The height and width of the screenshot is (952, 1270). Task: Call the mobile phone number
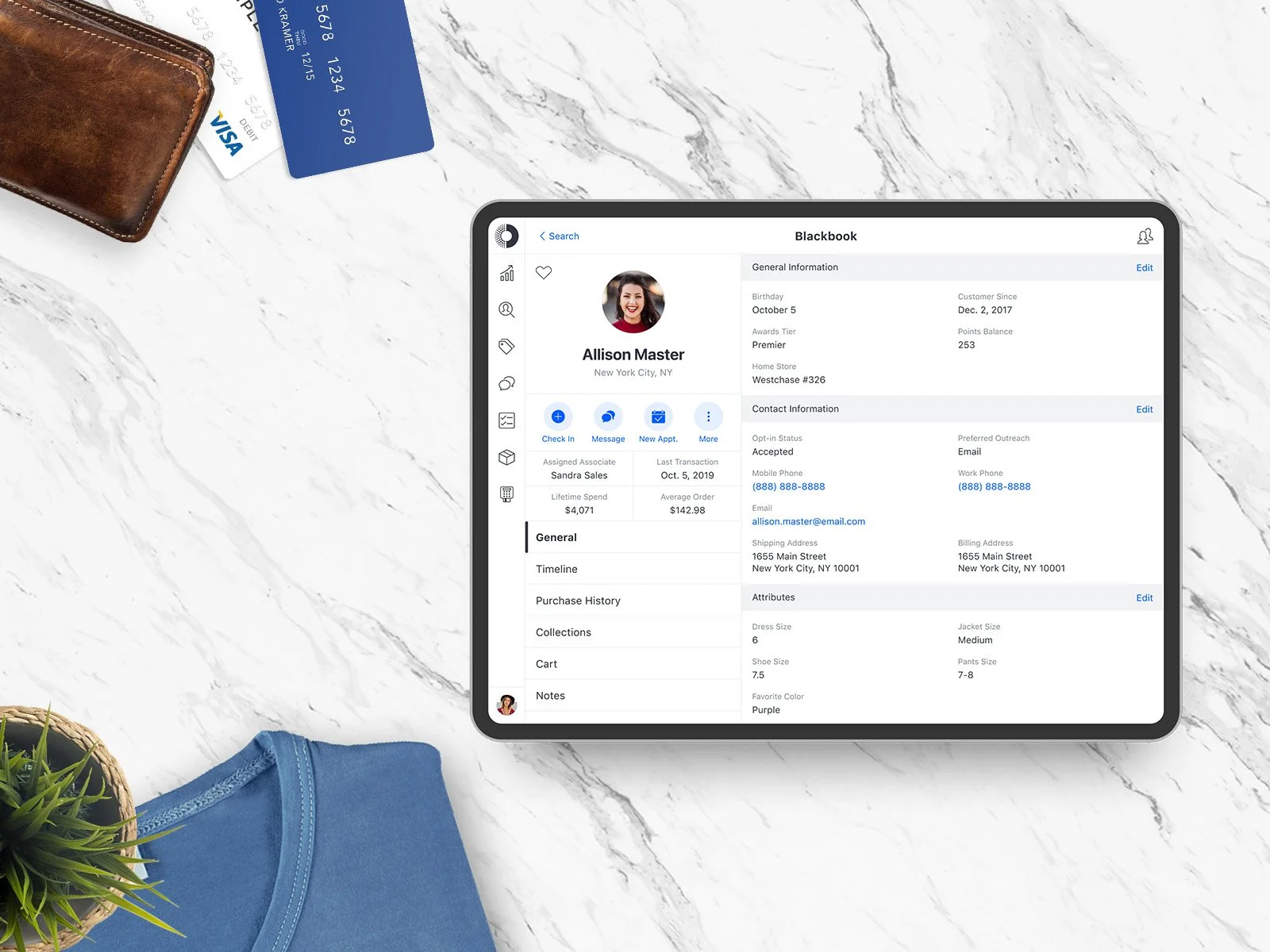788,487
